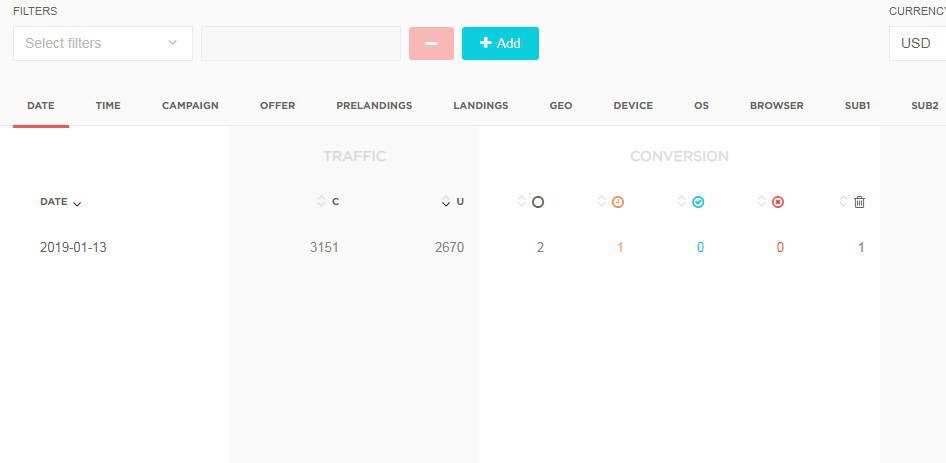Screen dimensions: 946x463
Task: Open the OS tab
Action: [701, 106]
